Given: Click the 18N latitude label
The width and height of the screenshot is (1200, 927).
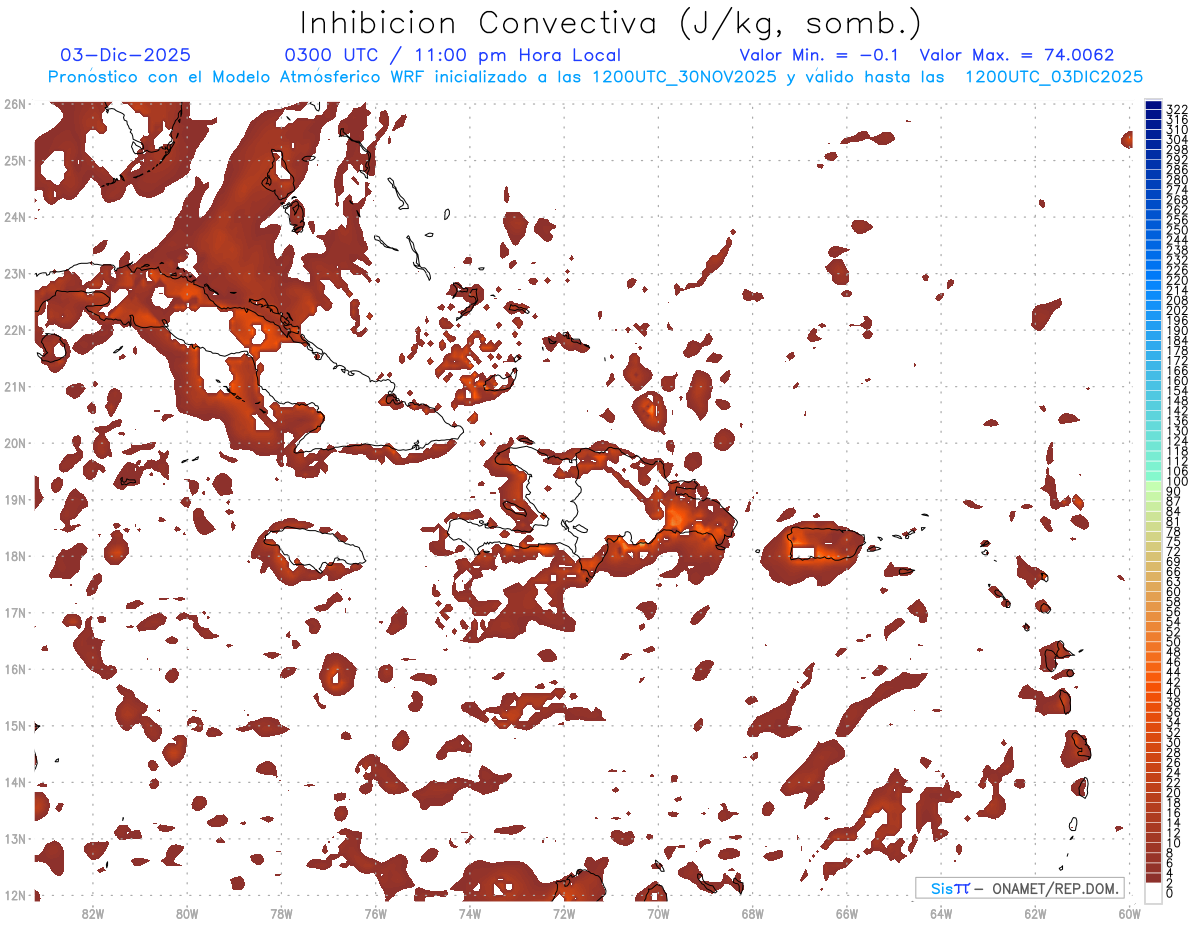Looking at the screenshot, I should (14, 556).
